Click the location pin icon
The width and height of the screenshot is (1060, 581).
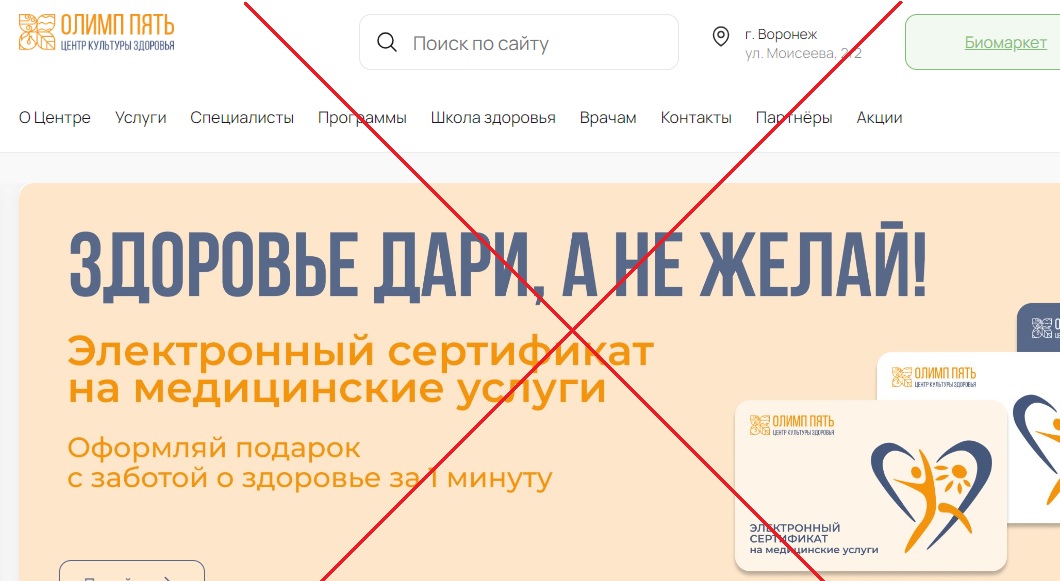tap(721, 36)
